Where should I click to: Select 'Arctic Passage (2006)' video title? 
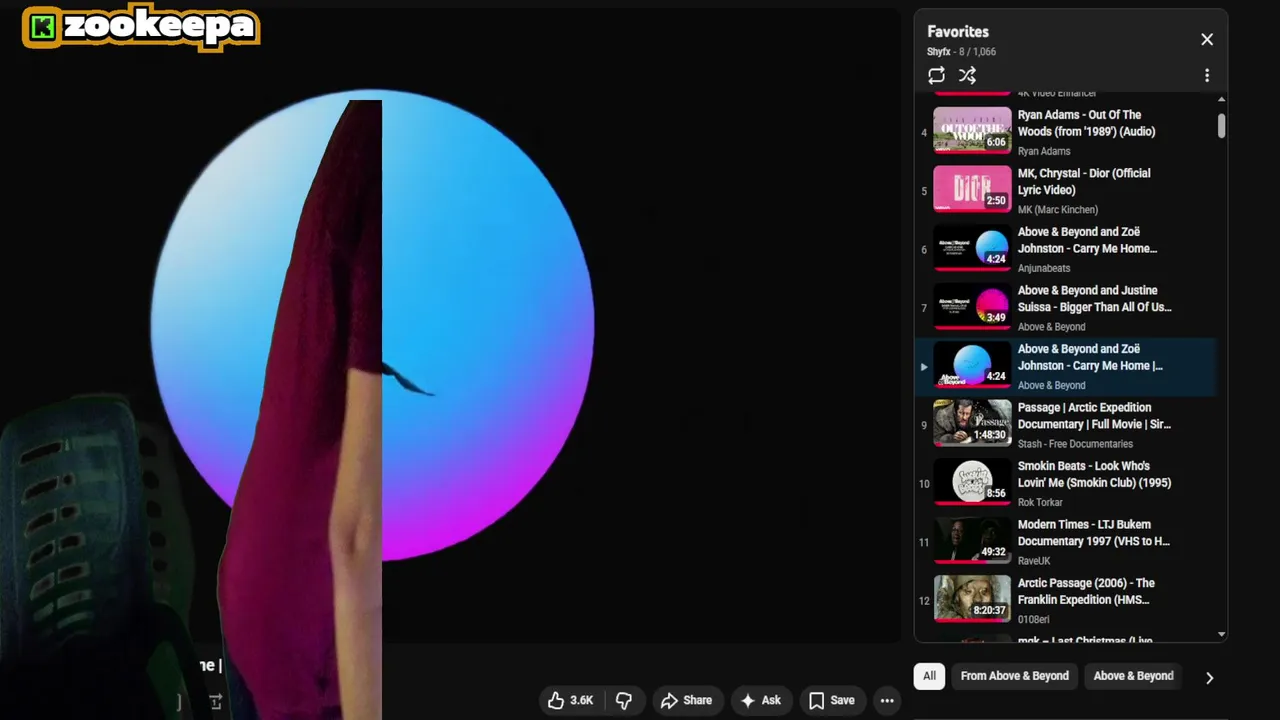[x=1086, y=591]
